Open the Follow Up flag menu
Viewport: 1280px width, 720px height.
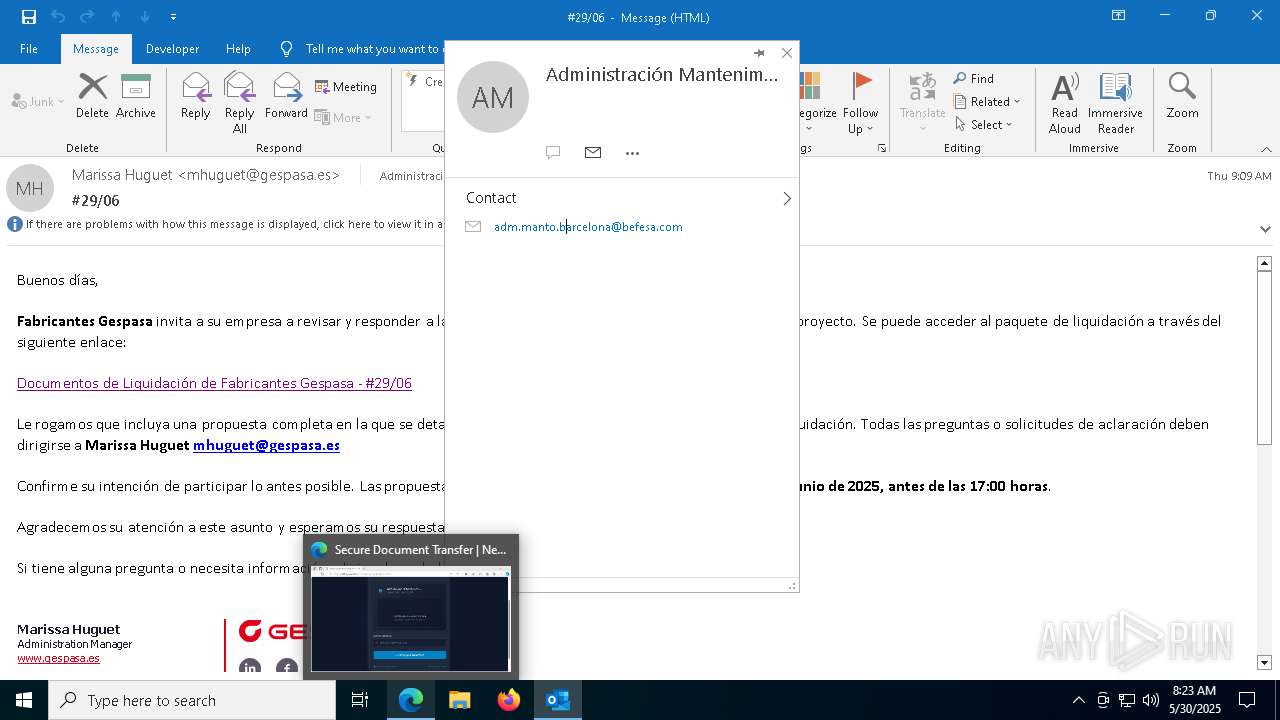860,102
